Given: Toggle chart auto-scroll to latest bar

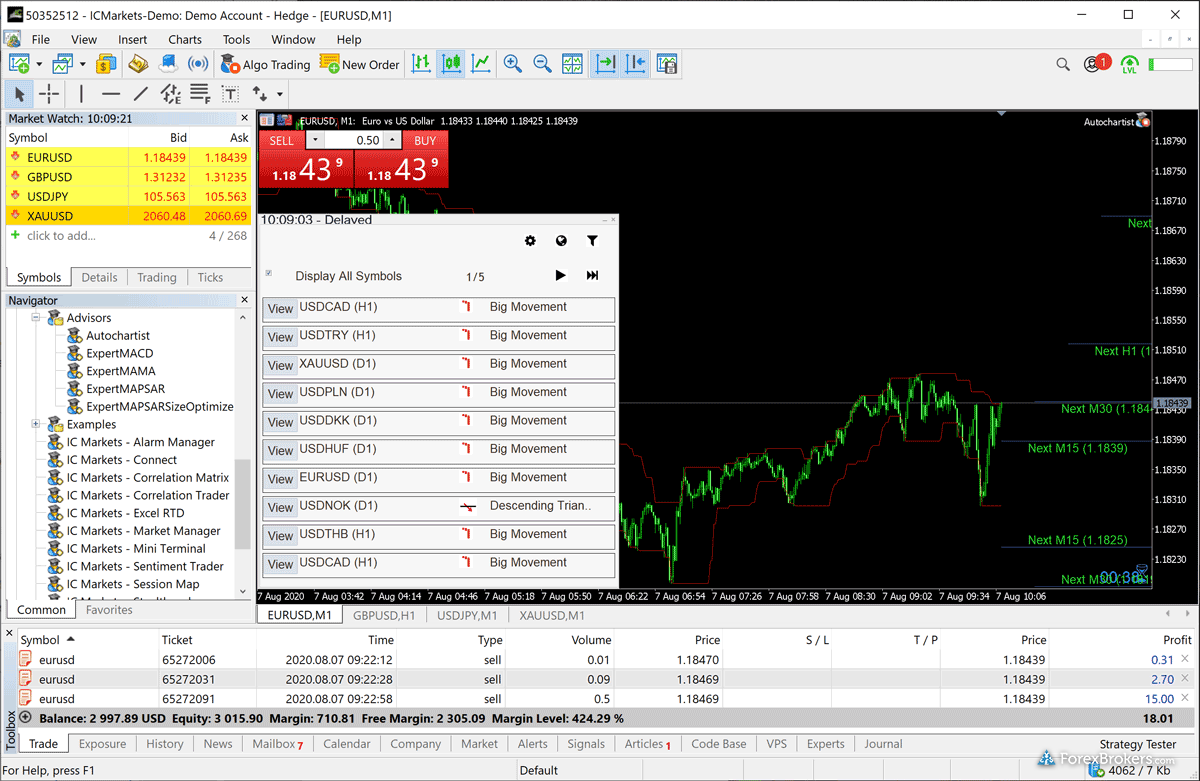Looking at the screenshot, I should [605, 64].
